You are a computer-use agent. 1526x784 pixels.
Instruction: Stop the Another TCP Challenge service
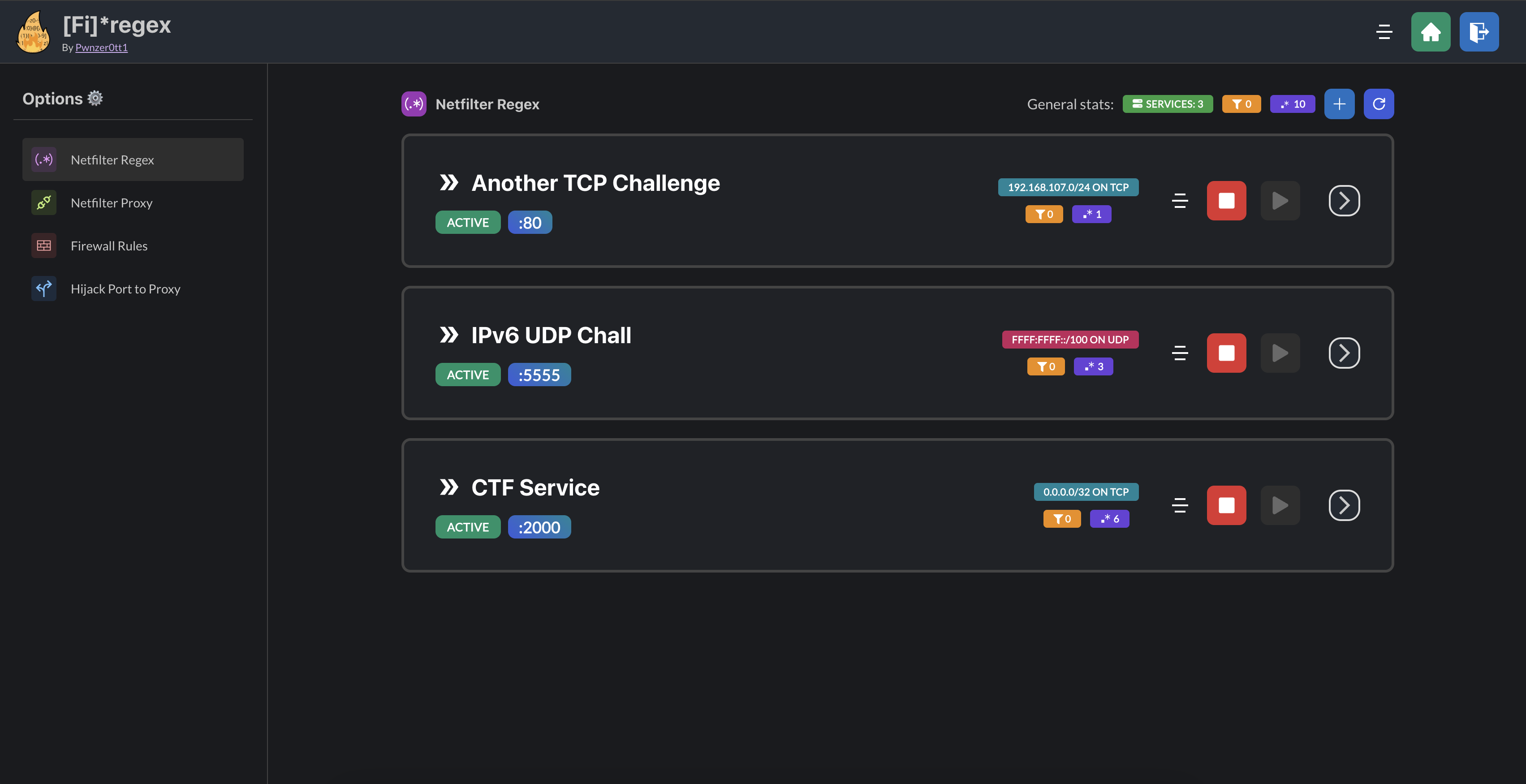pos(1226,200)
